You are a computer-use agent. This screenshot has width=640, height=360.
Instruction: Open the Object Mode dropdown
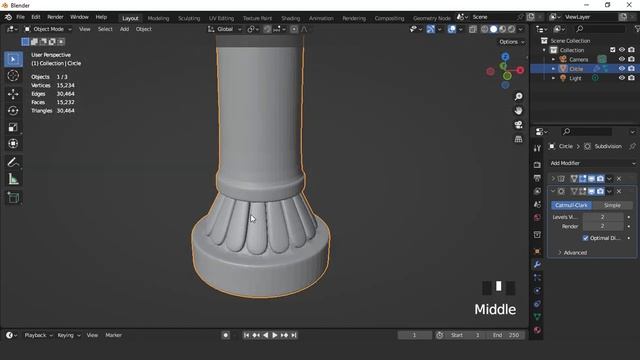pos(48,29)
